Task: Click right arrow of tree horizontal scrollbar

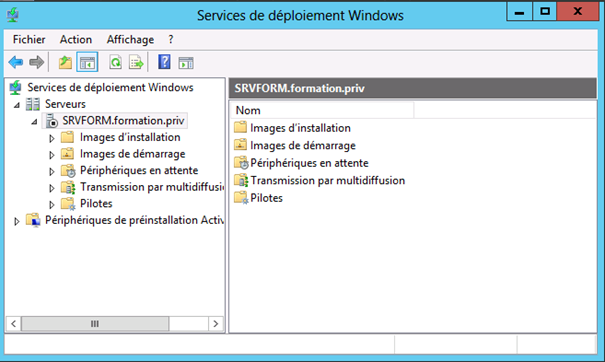Action: tap(216, 323)
